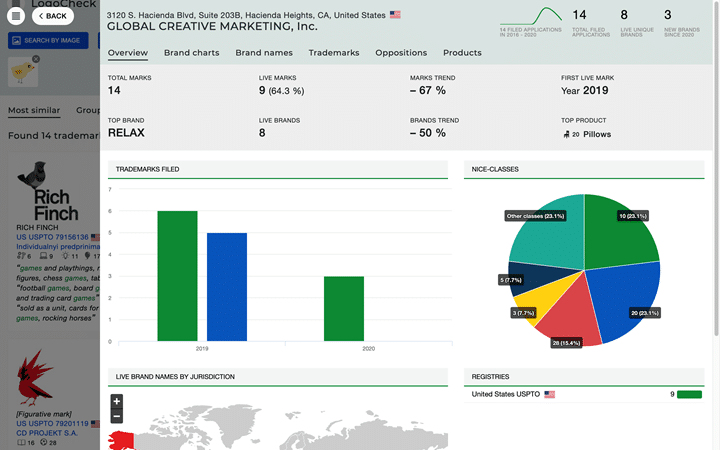720x450 pixels.
Task: Select the yellow bird search thumbnail
Action: [x=22, y=72]
